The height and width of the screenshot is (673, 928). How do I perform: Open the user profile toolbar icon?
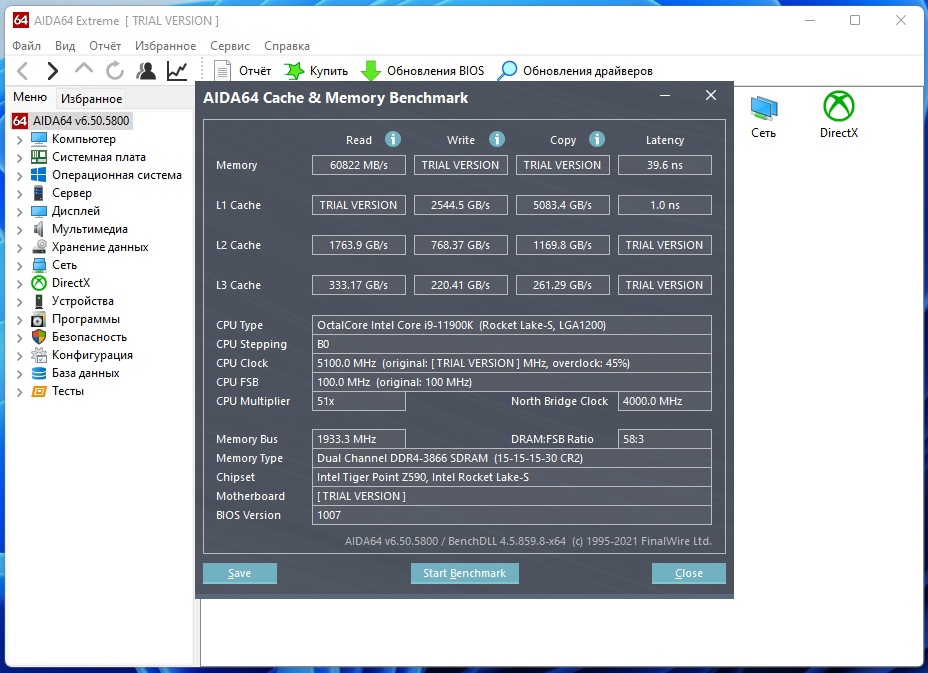[146, 71]
